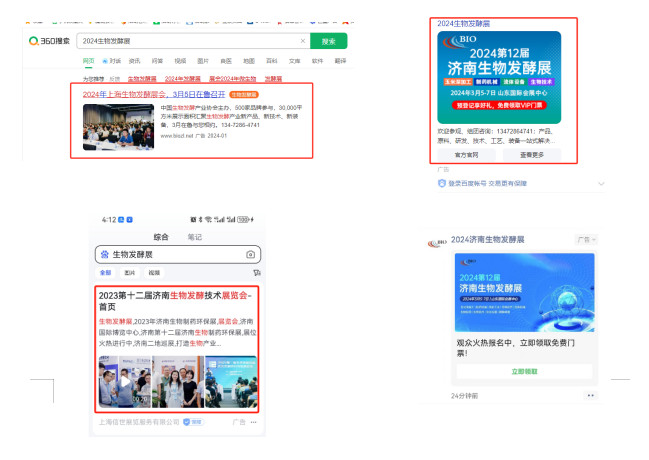
Task: Open the seminar audience thumbnail on mobile
Action: (231, 381)
